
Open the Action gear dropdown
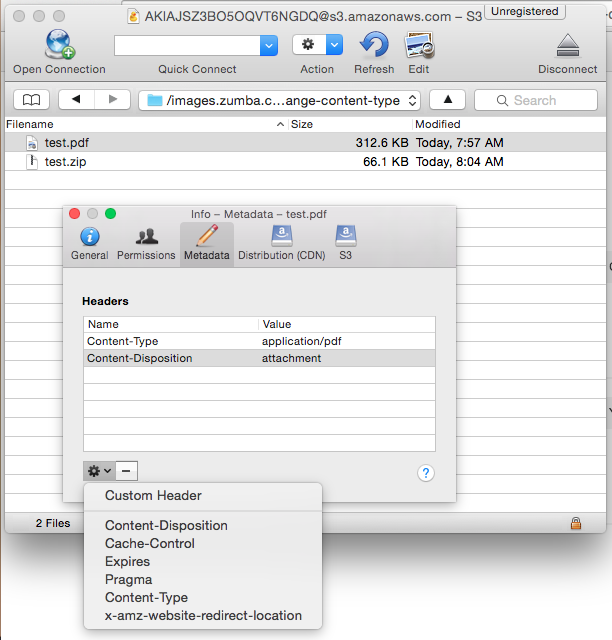coord(317,44)
